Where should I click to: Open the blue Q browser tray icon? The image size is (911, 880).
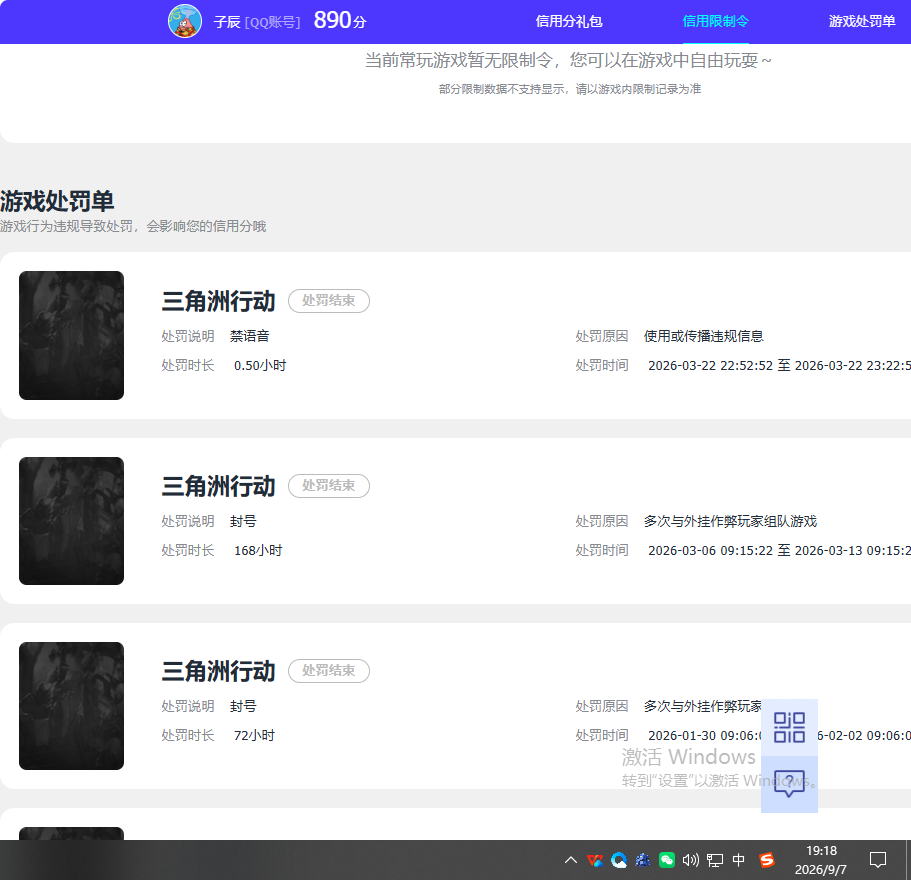coord(619,860)
